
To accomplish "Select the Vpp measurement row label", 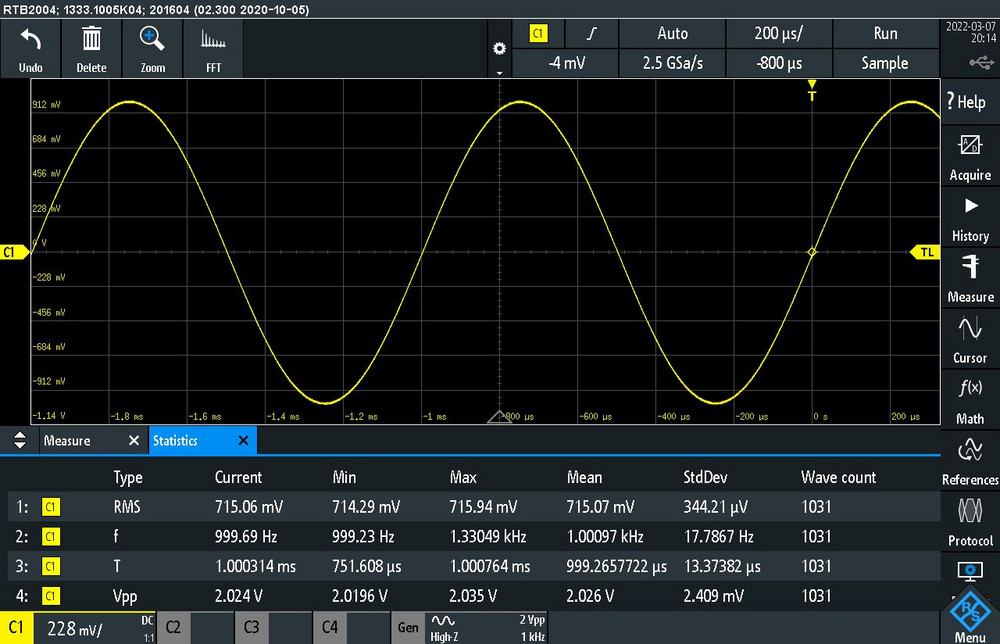I will 125,597.
